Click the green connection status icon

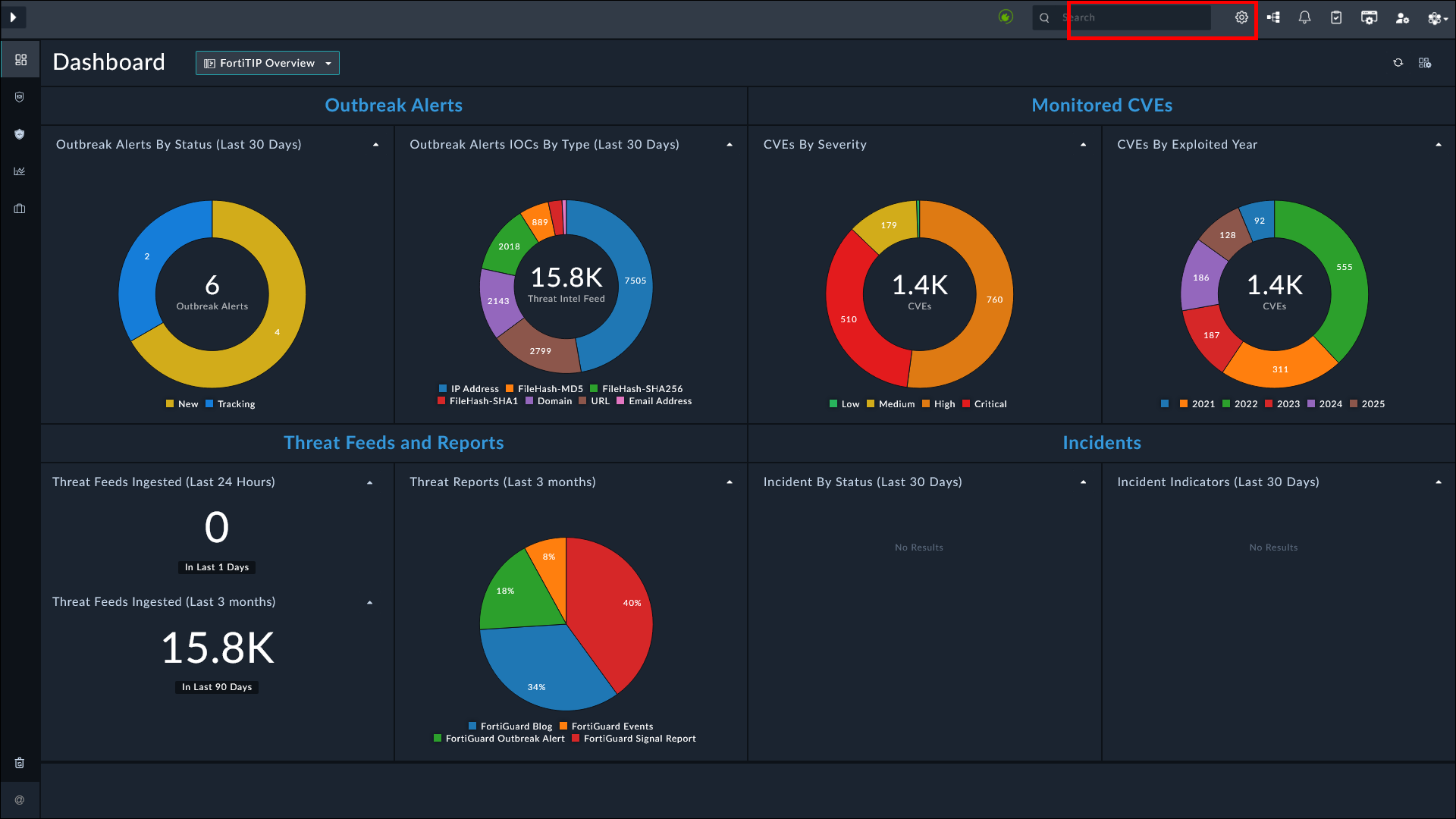(x=1006, y=17)
